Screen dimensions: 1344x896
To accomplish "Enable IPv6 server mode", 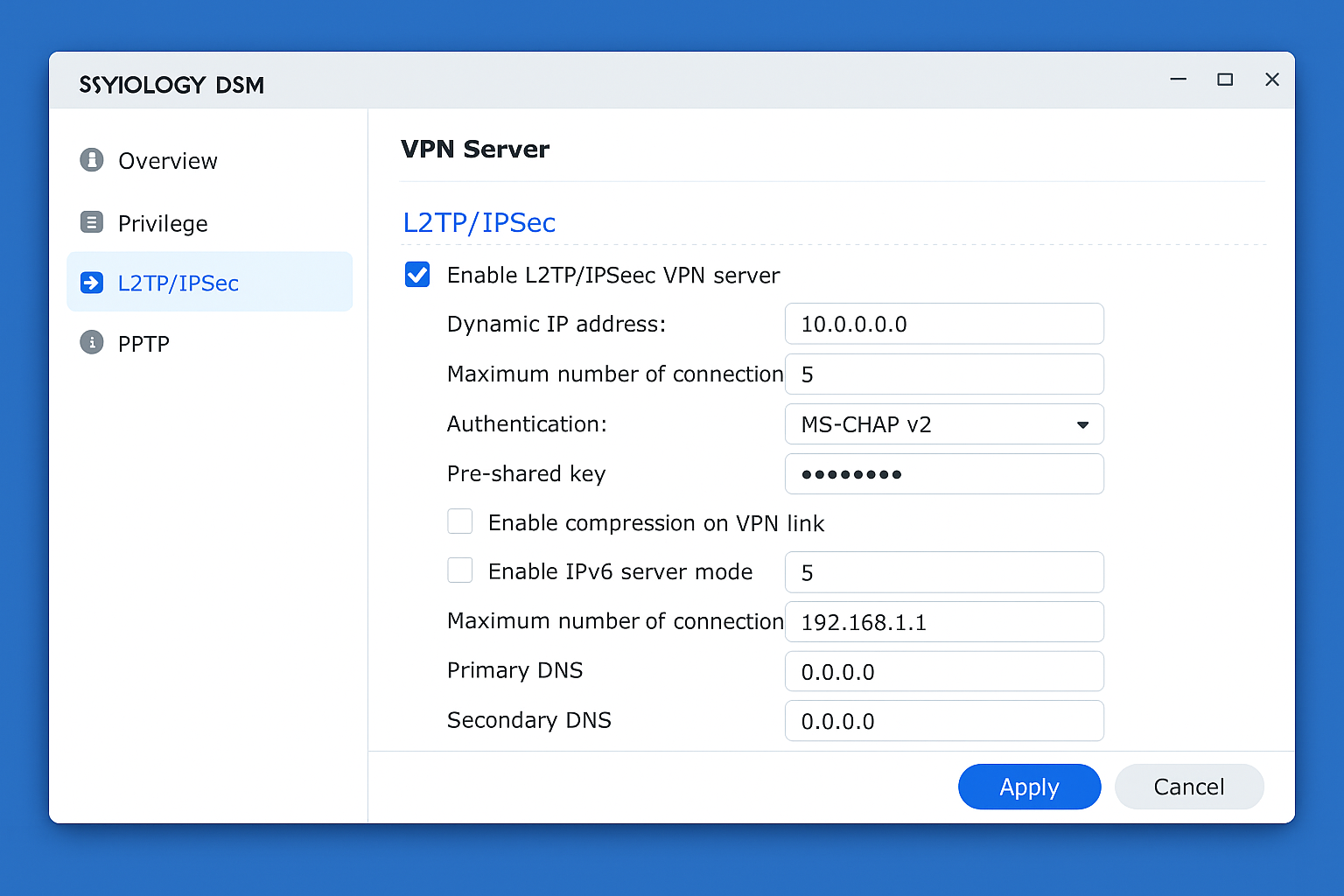I will (460, 570).
